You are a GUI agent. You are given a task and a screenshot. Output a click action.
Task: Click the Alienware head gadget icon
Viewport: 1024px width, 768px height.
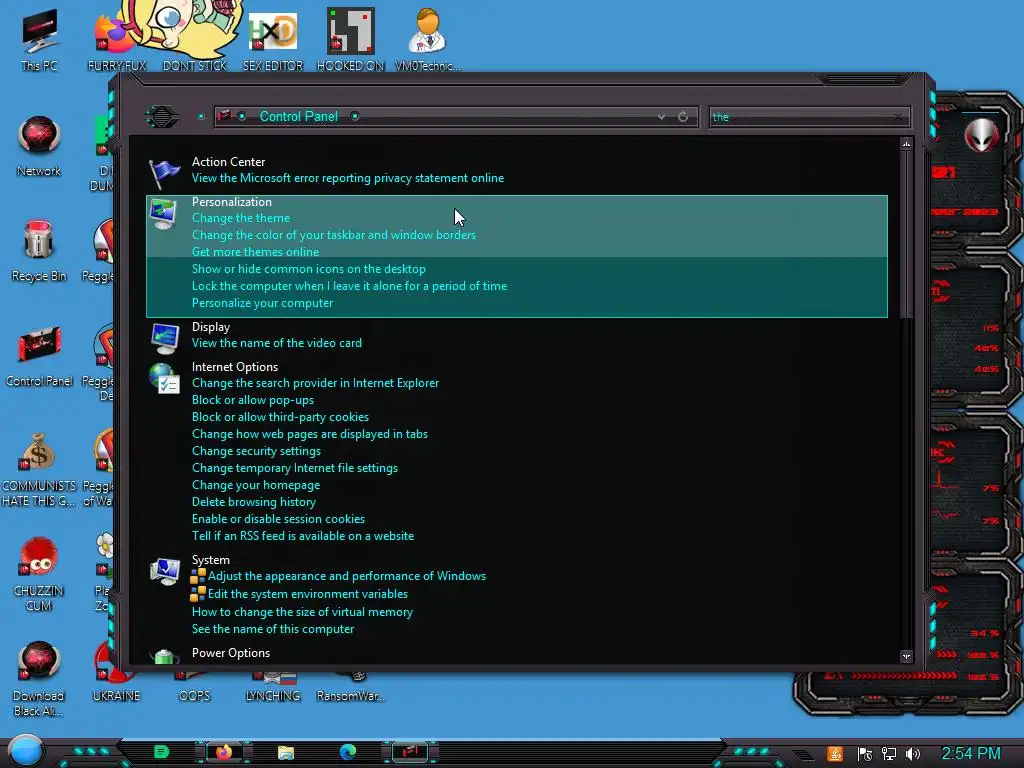click(x=982, y=135)
